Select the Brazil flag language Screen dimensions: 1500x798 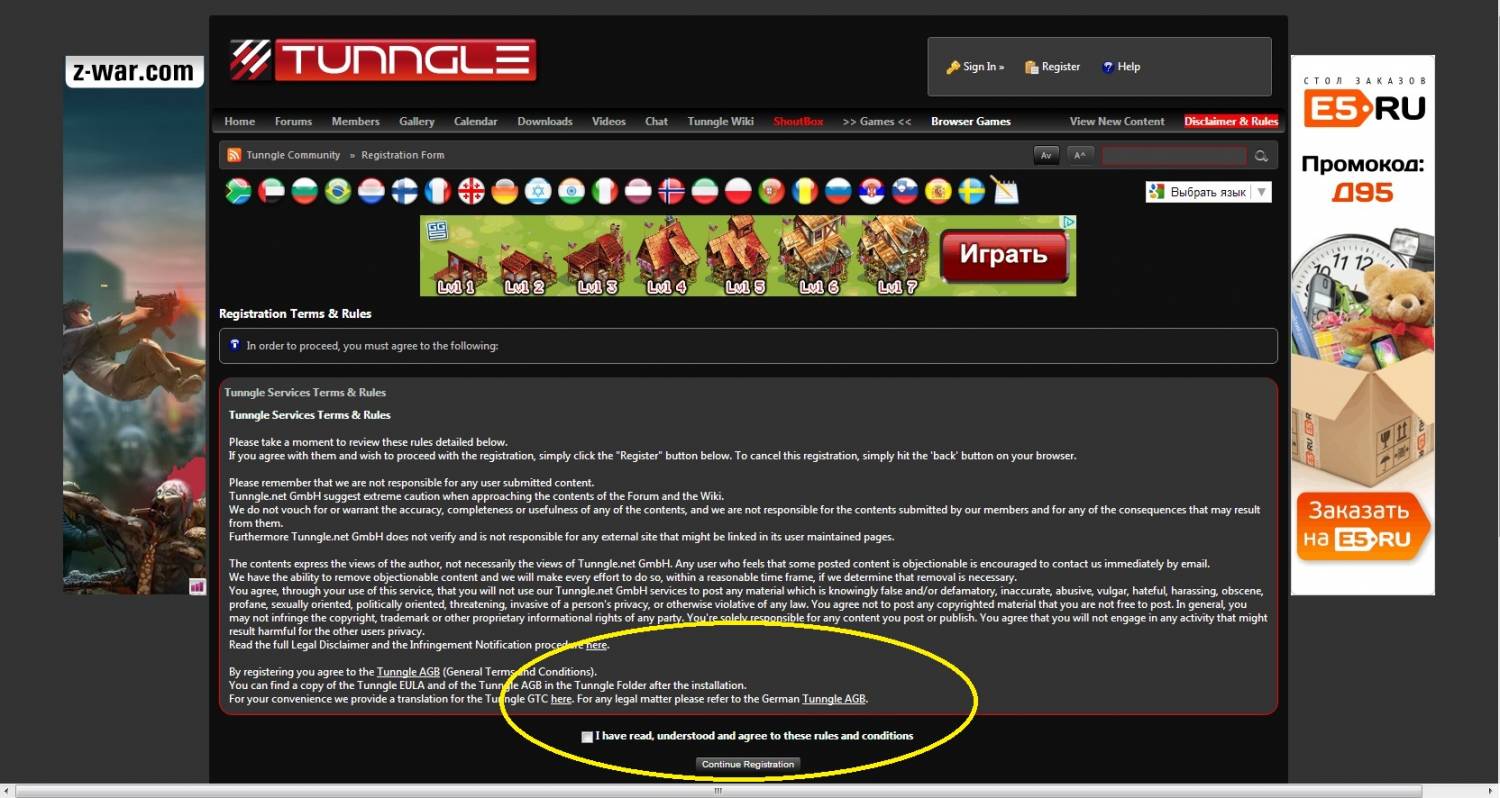click(338, 191)
